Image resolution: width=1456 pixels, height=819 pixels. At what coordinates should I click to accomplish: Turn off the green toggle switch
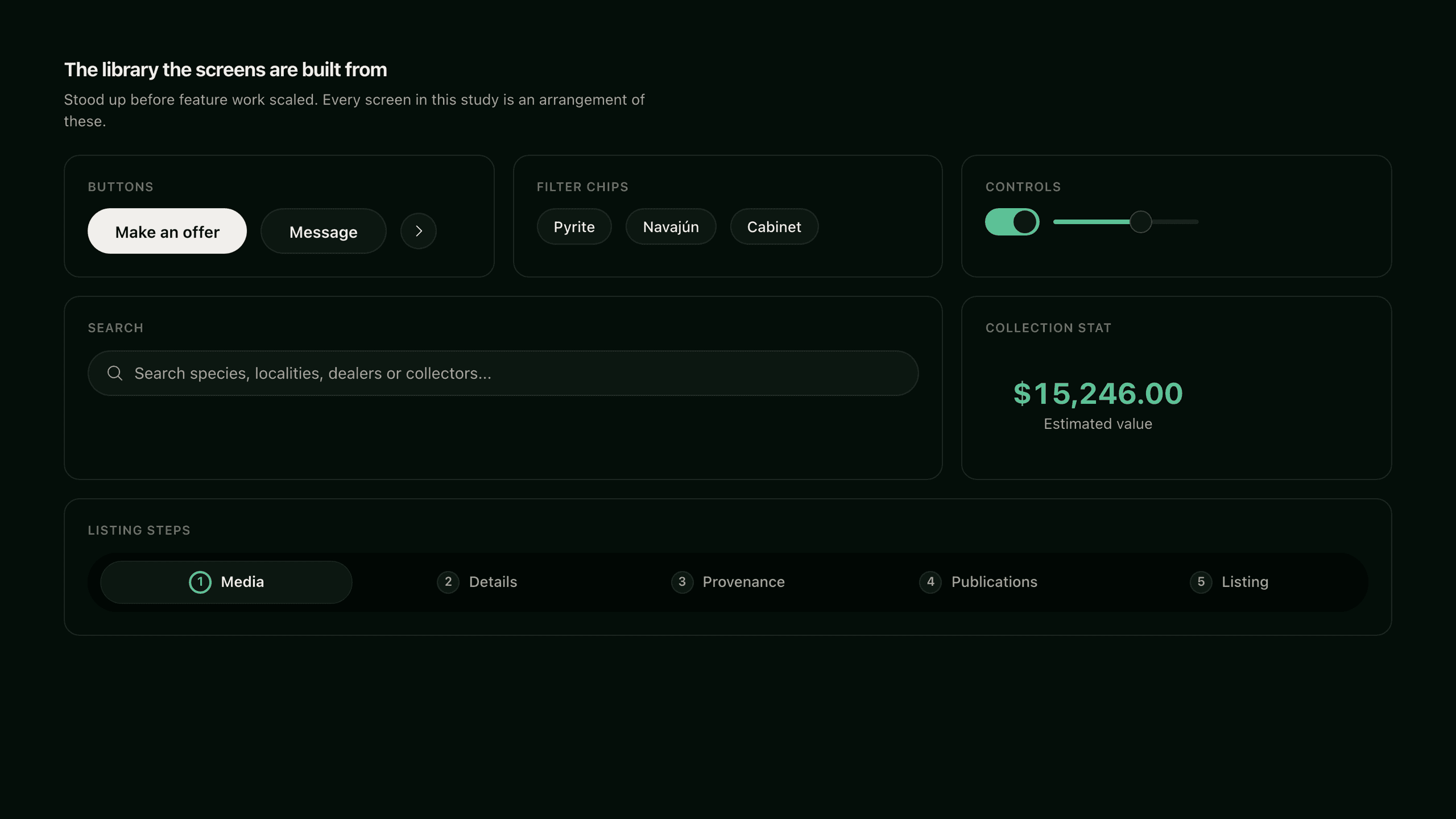click(1012, 222)
